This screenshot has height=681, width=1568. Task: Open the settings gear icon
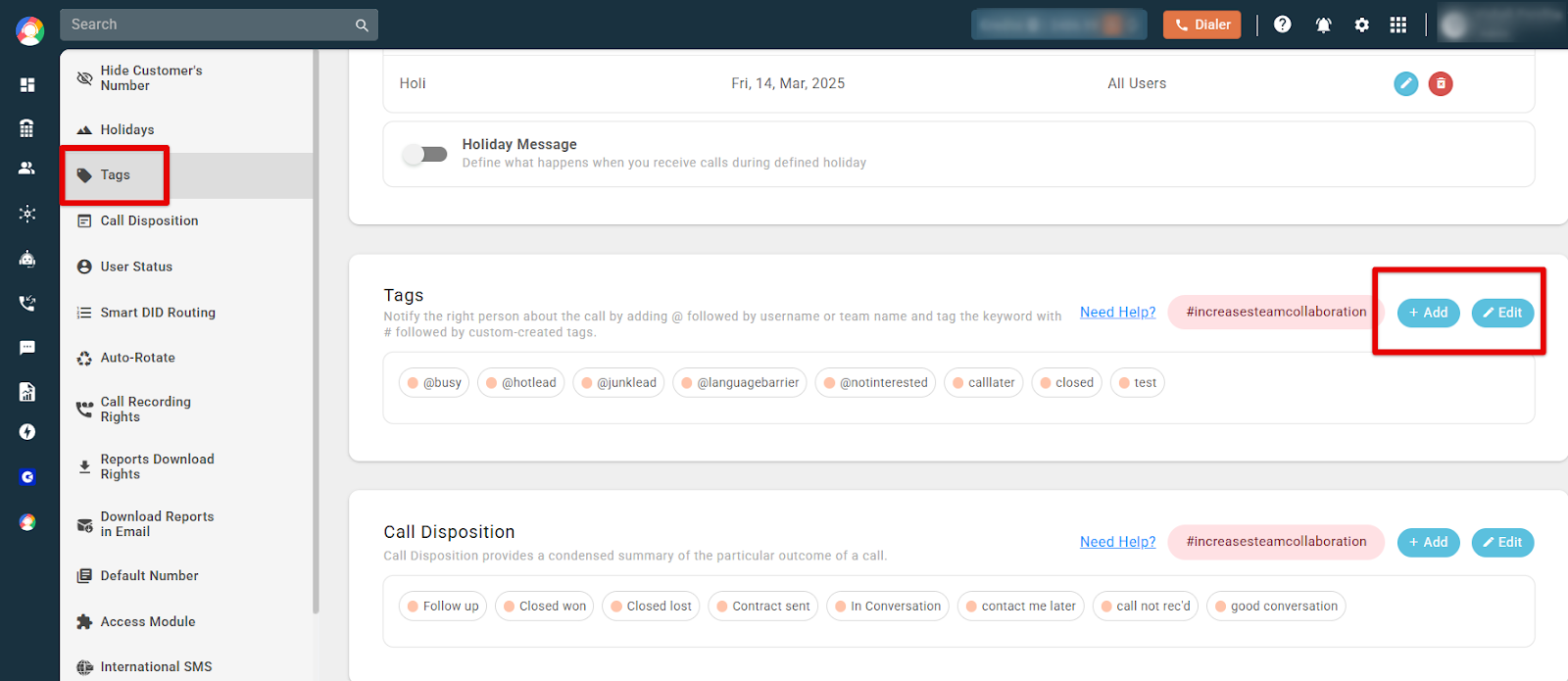(x=1362, y=25)
